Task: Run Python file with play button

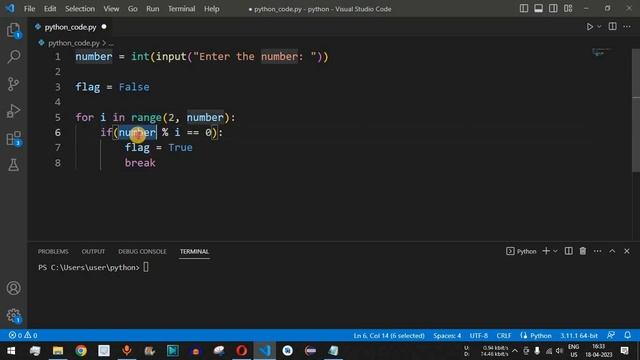Action: (x=589, y=27)
